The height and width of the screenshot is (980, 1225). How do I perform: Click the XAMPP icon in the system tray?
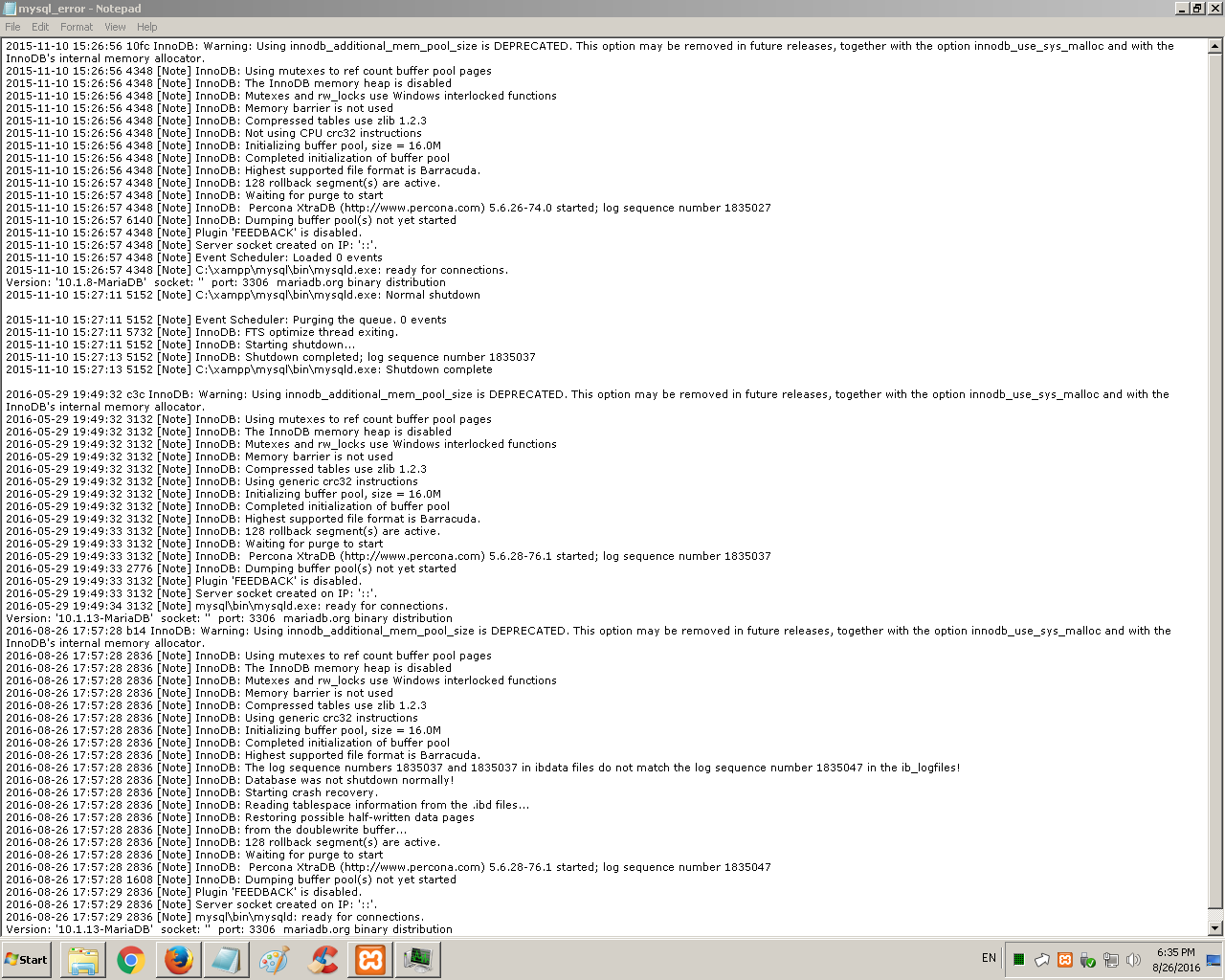pos(1064,960)
